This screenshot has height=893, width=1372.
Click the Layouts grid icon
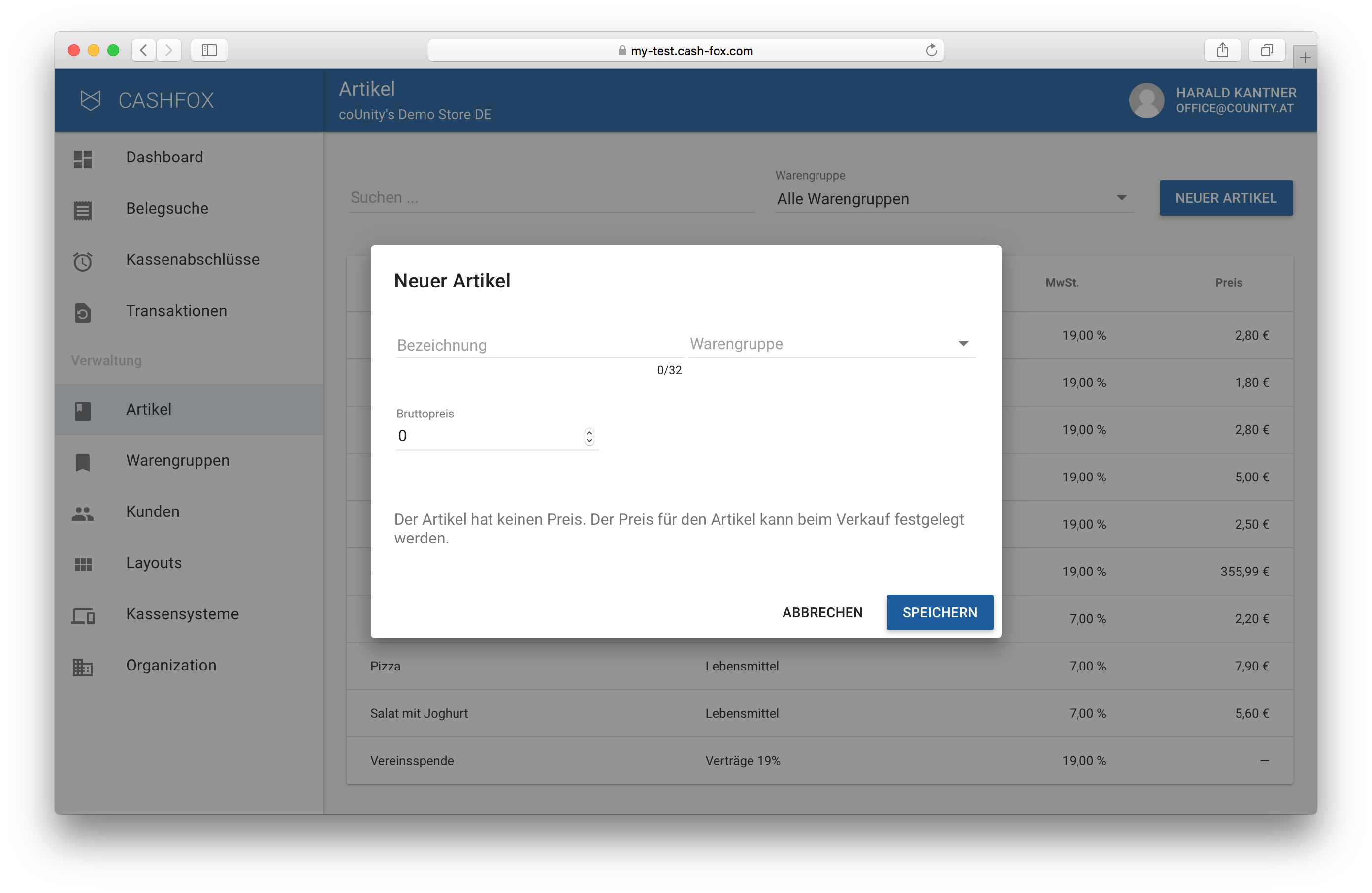82,565
